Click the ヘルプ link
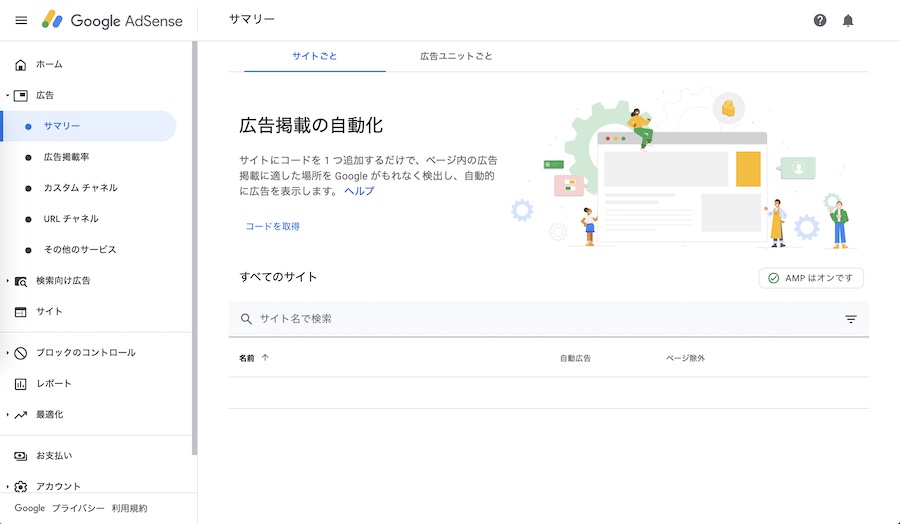Image resolution: width=900 pixels, height=524 pixels. 359,191
